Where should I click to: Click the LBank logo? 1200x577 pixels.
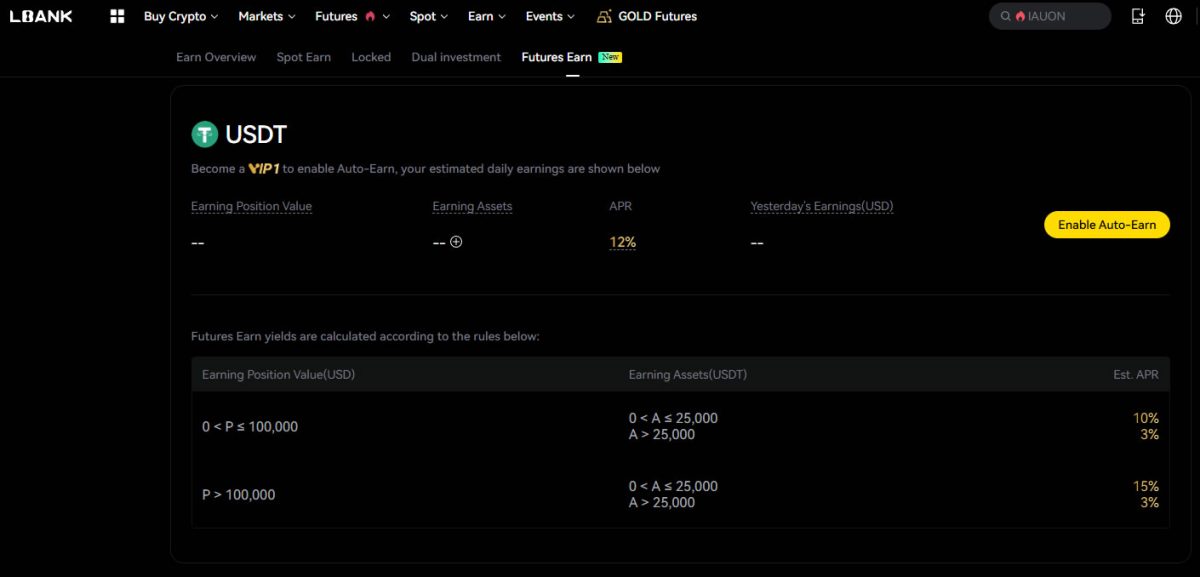coord(41,16)
